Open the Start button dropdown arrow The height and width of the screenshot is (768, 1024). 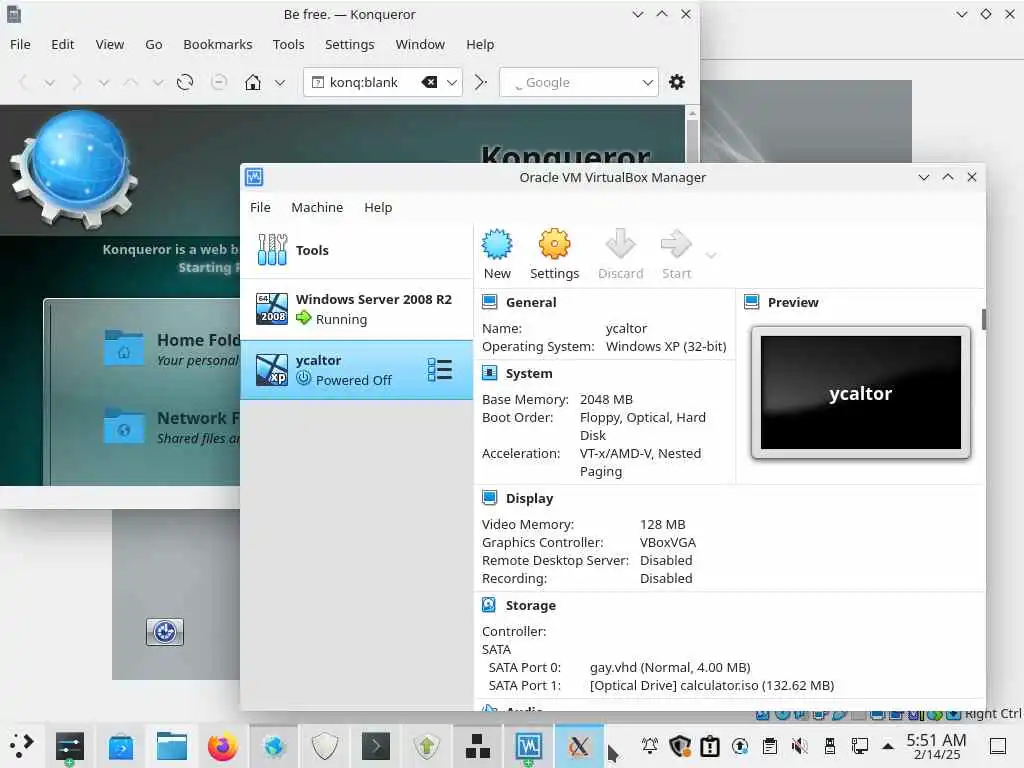pyautogui.click(x=711, y=255)
